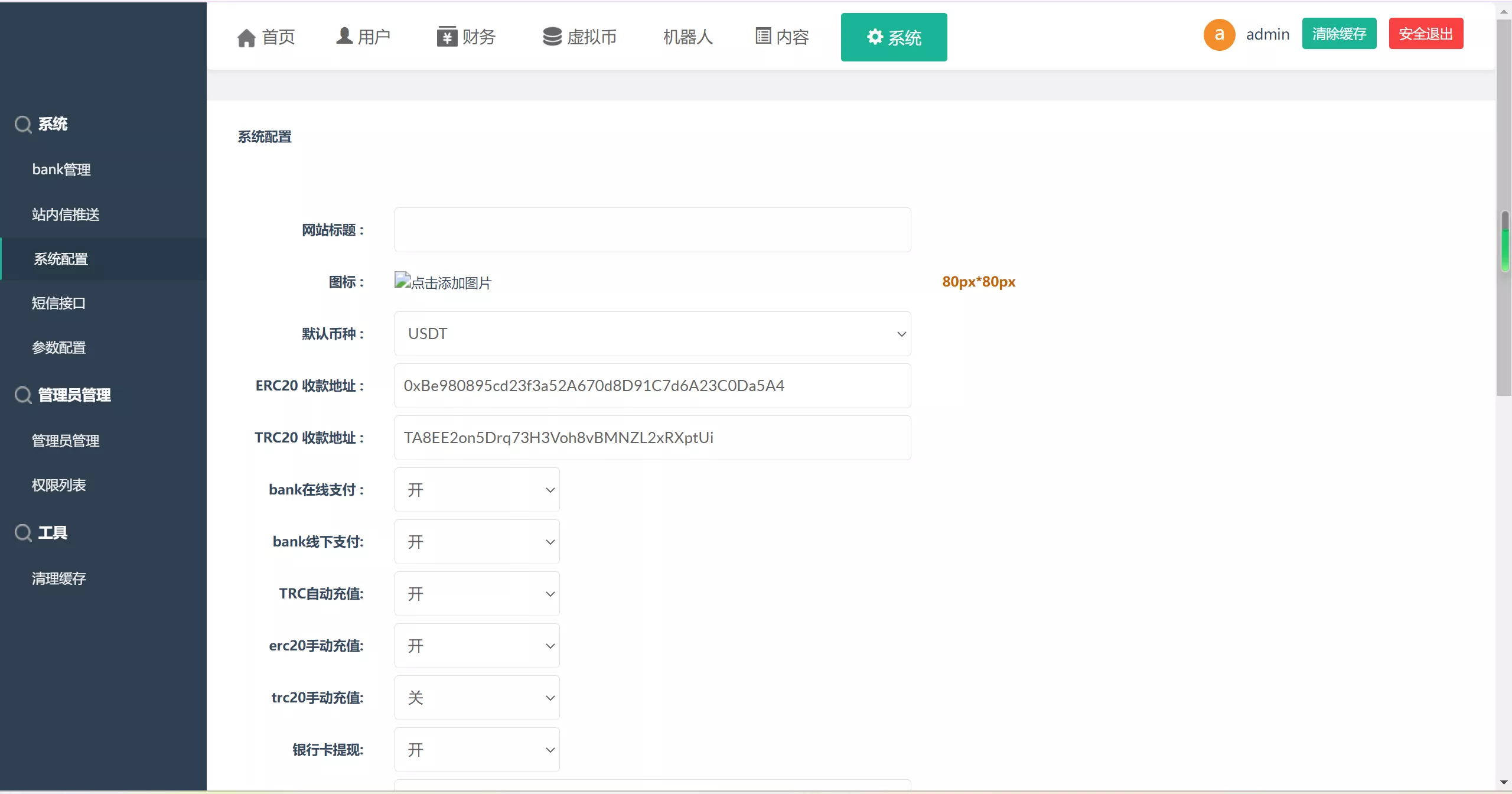Open the erc20手动充值 dropdown
The width and height of the screenshot is (1512, 794).
pyautogui.click(x=477, y=646)
